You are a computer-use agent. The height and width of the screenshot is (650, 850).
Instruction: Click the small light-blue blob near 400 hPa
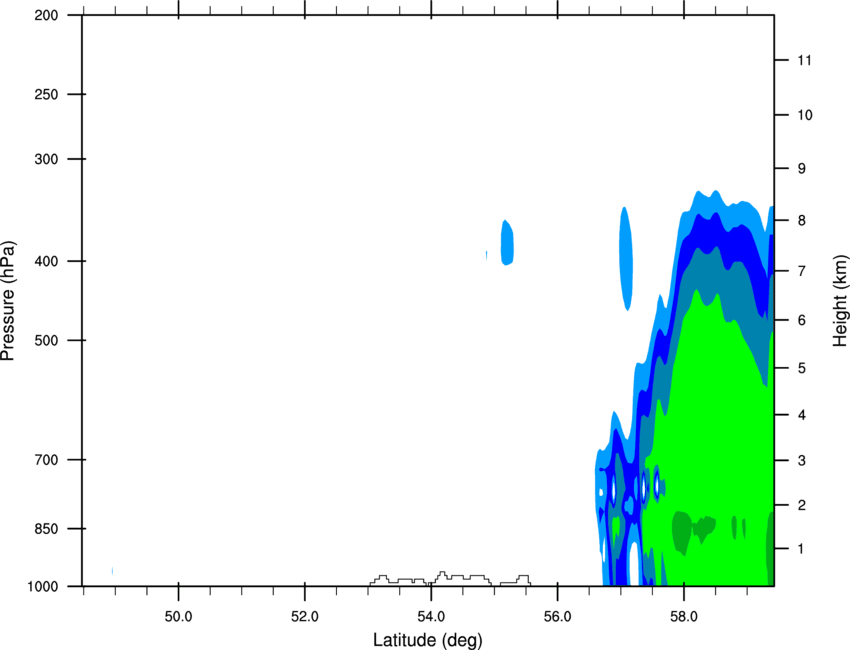click(x=507, y=242)
